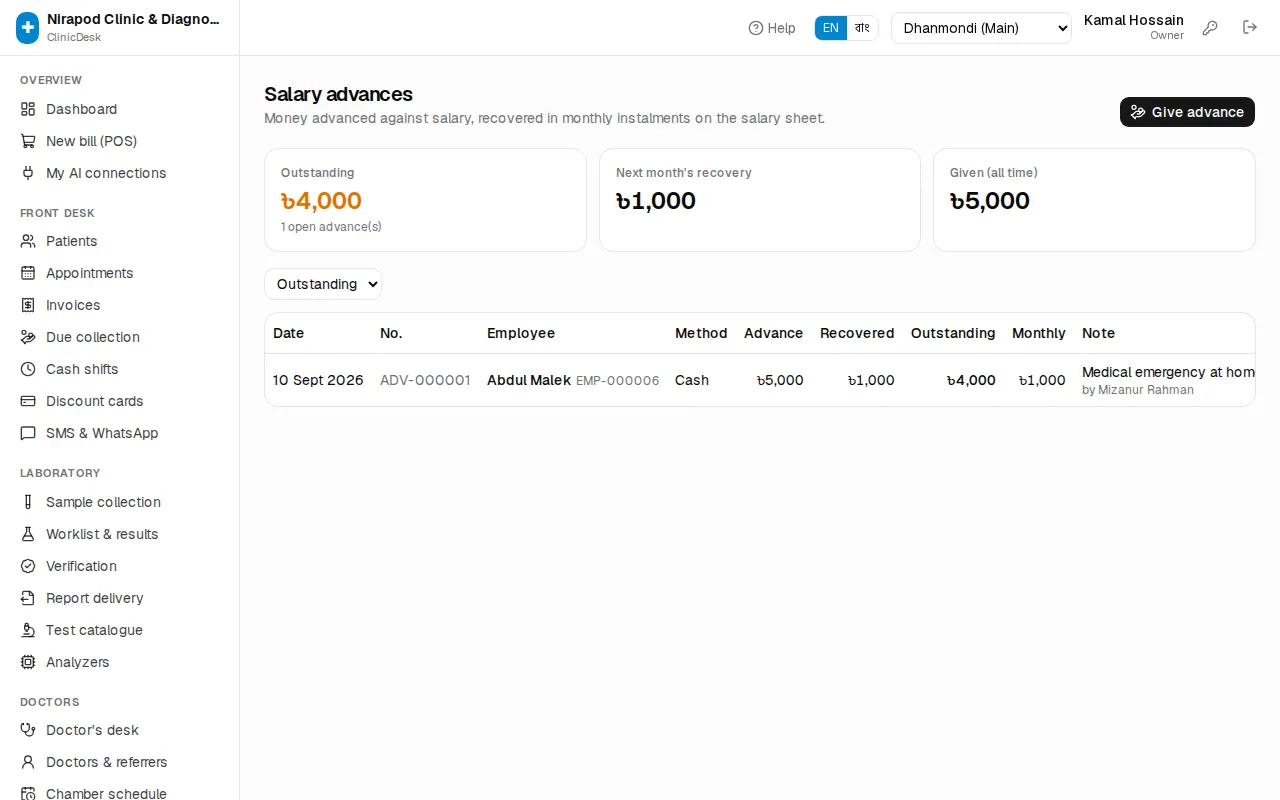Open the Dhanmondi (Main) branch dropdown
This screenshot has width=1280, height=800.
click(981, 28)
